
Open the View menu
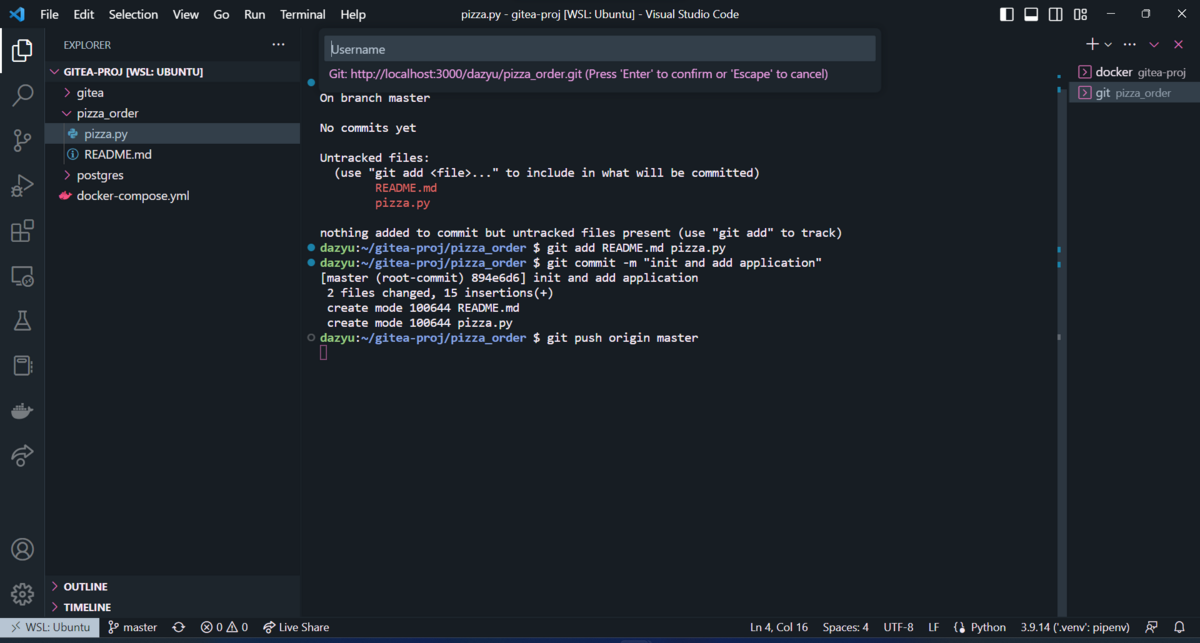tap(185, 14)
